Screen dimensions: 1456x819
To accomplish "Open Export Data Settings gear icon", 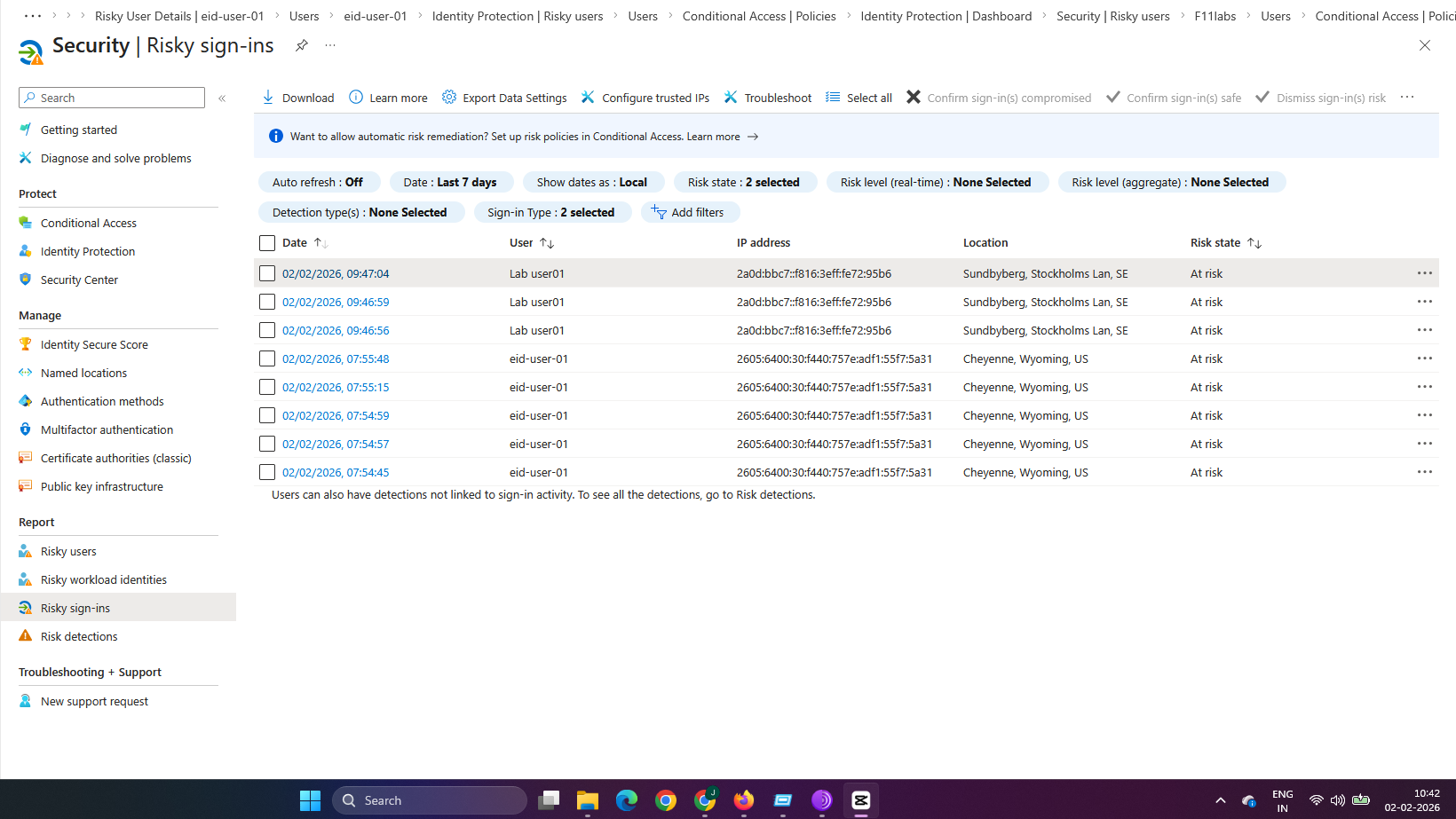I will pyautogui.click(x=449, y=98).
